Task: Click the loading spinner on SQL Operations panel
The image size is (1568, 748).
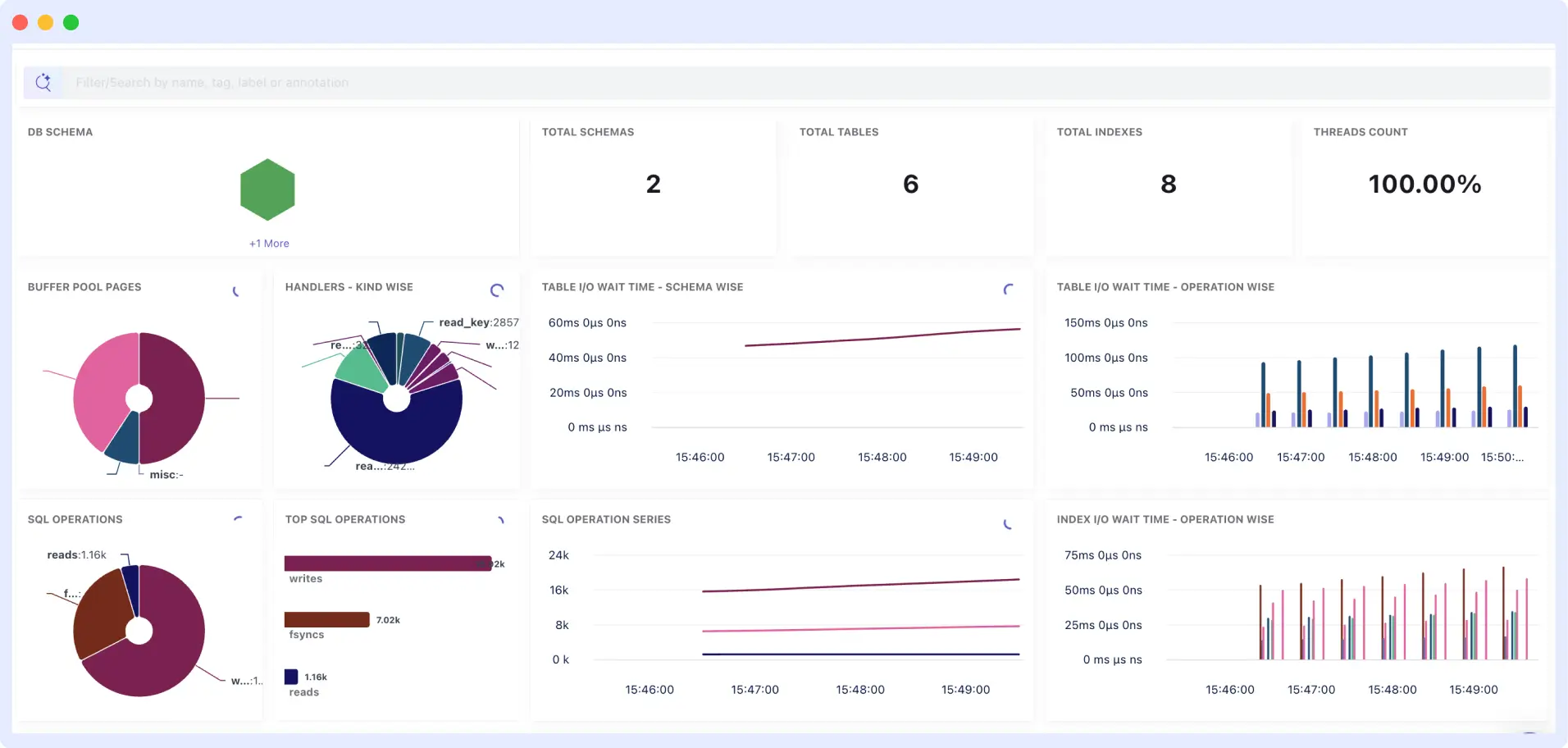Action: [x=239, y=518]
